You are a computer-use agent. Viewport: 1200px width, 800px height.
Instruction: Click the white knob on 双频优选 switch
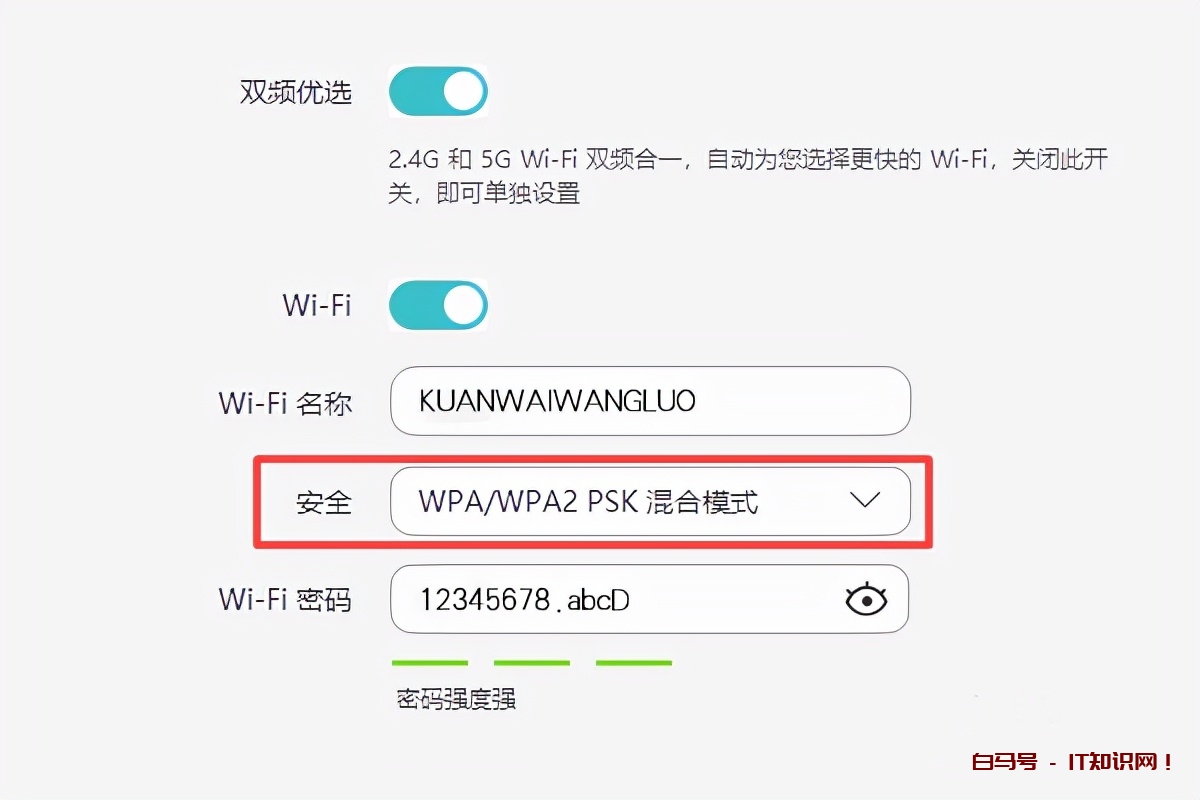[463, 92]
